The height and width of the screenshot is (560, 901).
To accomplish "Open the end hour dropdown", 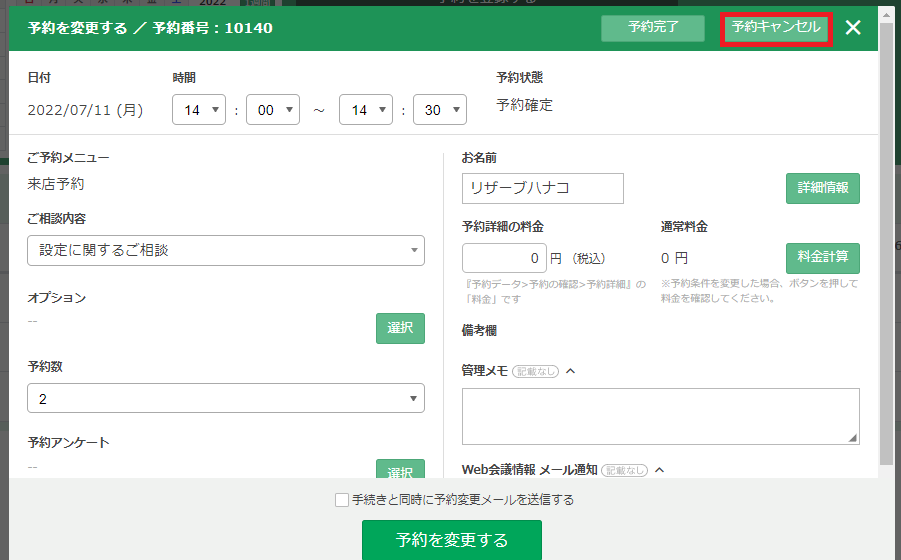I will click(x=366, y=110).
